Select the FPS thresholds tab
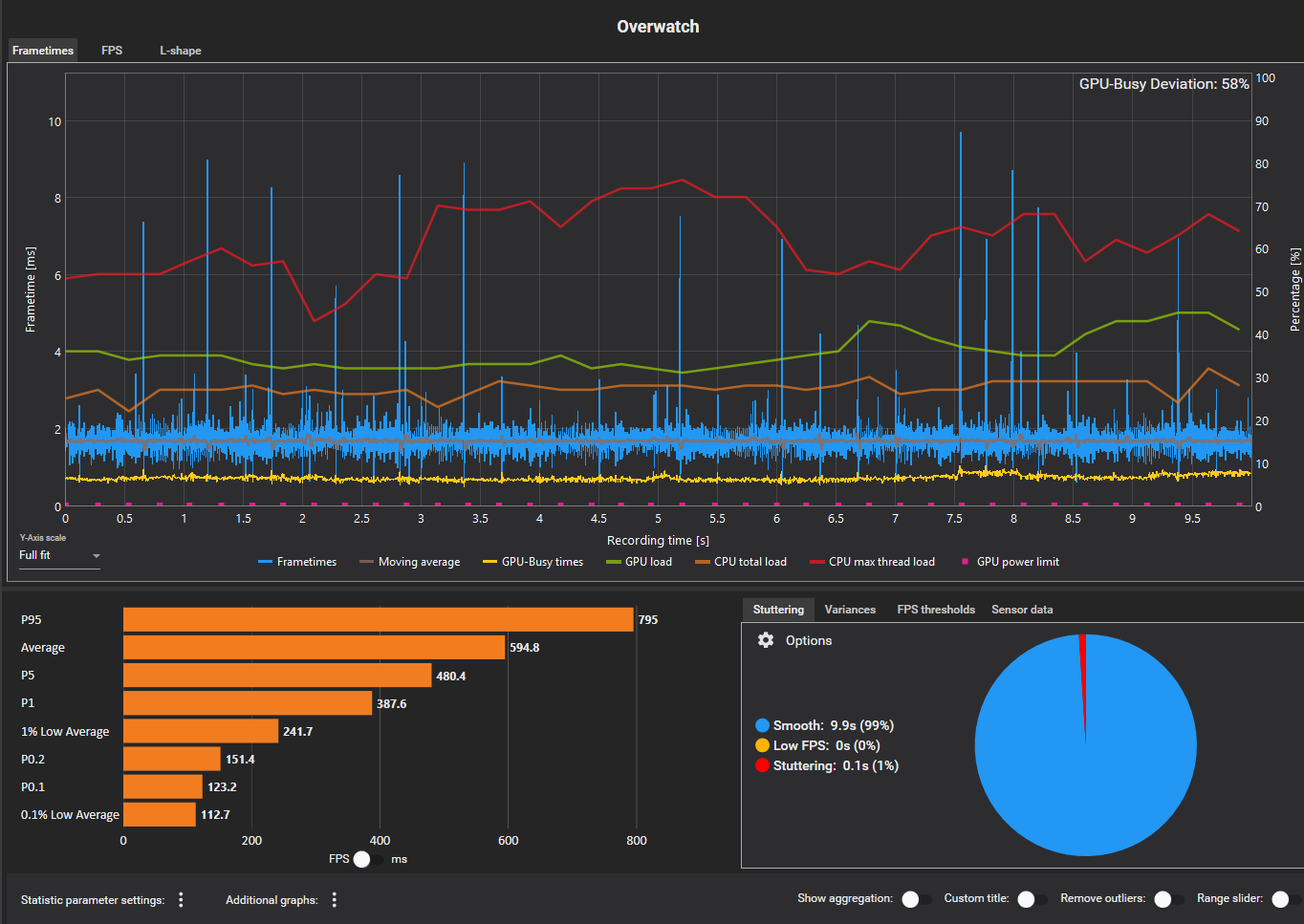The width and height of the screenshot is (1304, 924). coord(935,610)
